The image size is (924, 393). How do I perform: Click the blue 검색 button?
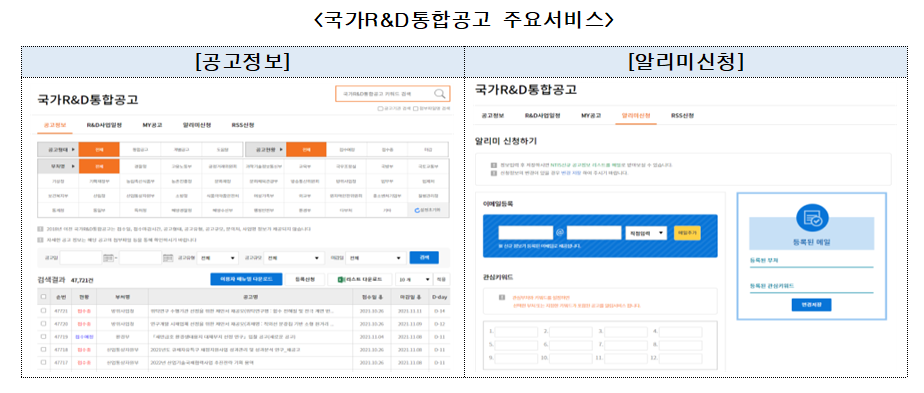424,257
